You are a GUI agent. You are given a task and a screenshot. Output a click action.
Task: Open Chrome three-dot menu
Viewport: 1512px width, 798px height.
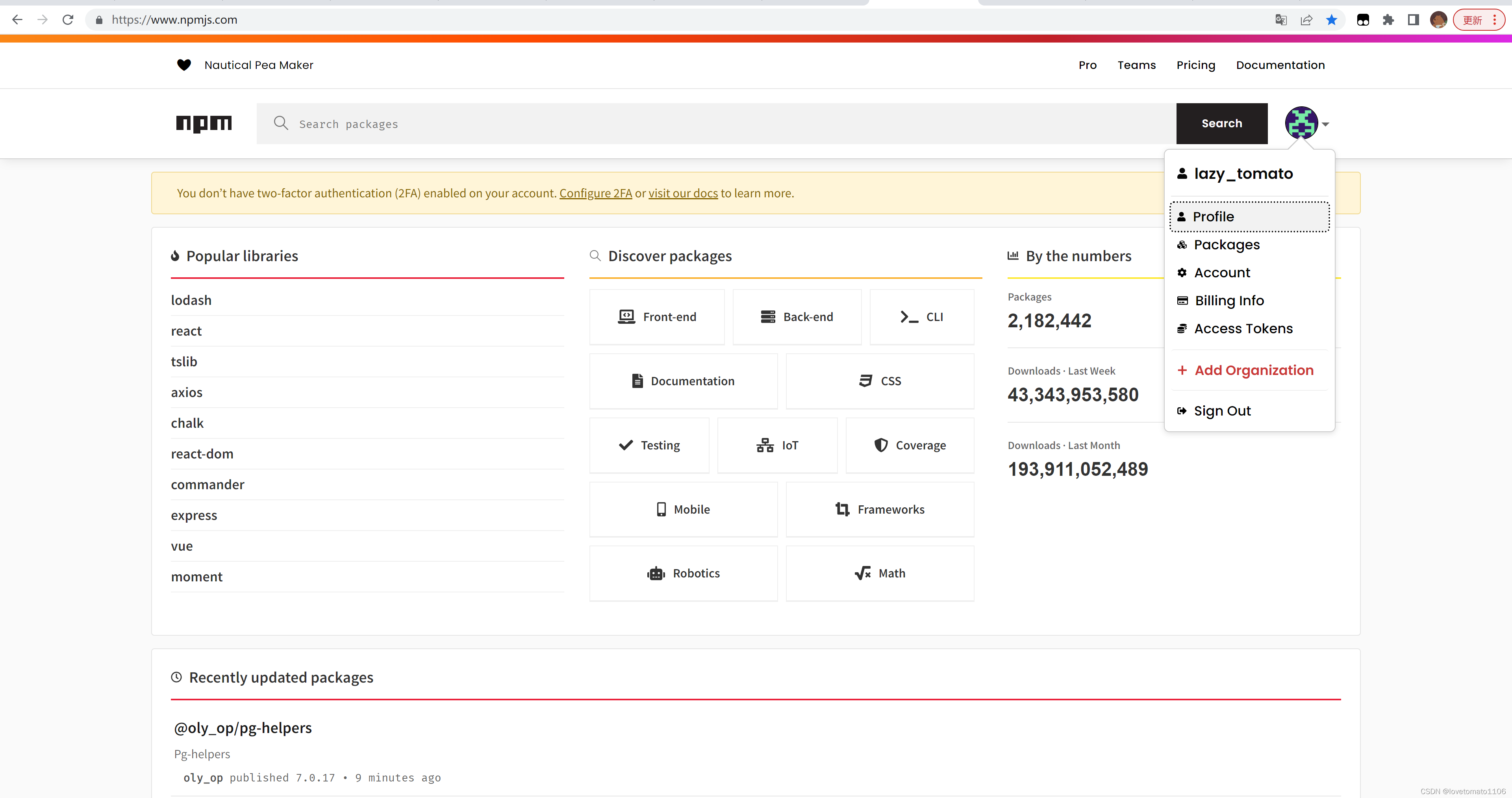[1494, 20]
